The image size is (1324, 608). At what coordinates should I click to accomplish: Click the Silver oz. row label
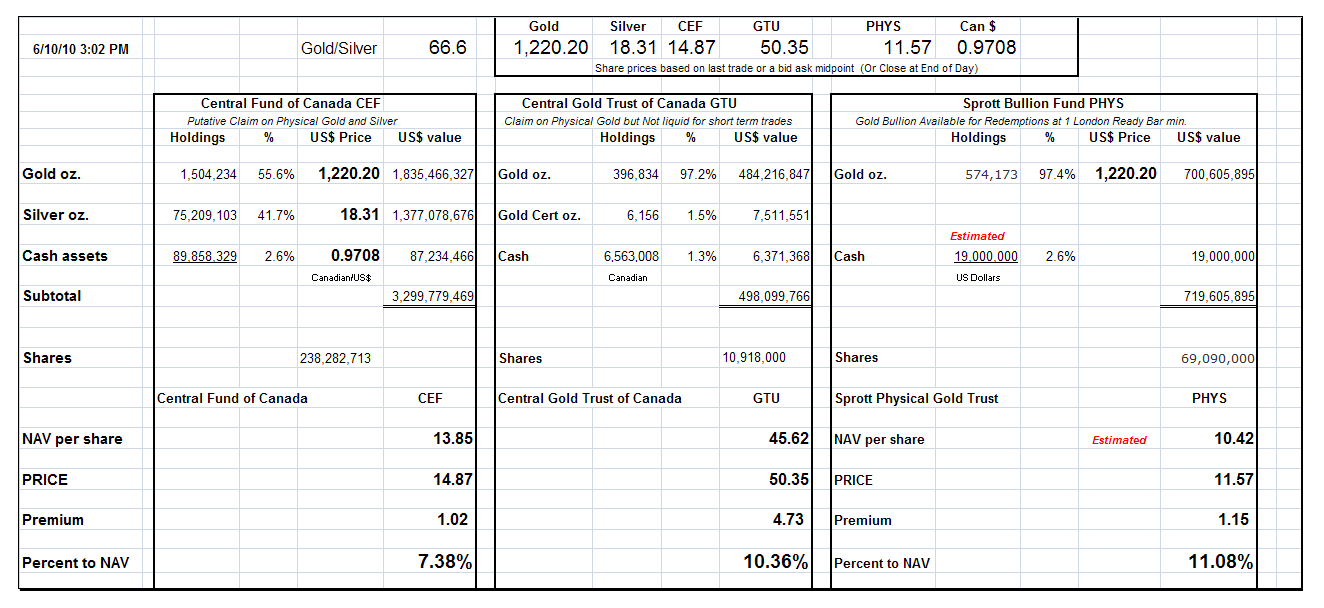click(55, 215)
